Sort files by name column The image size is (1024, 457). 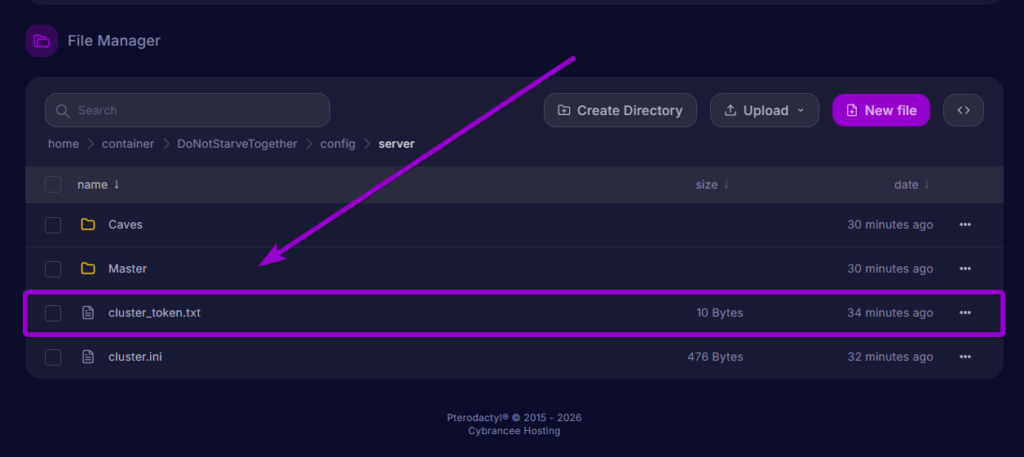tap(99, 185)
